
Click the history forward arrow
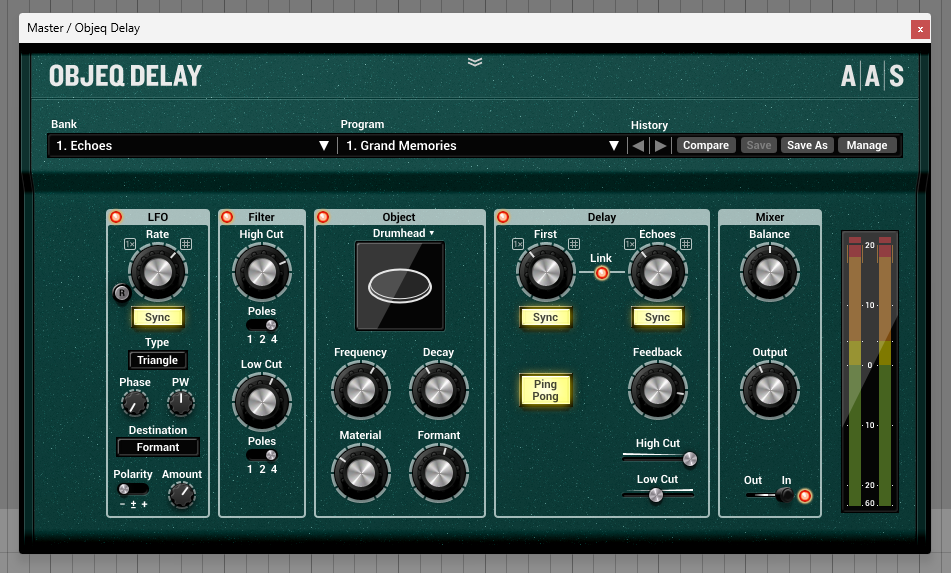660,146
